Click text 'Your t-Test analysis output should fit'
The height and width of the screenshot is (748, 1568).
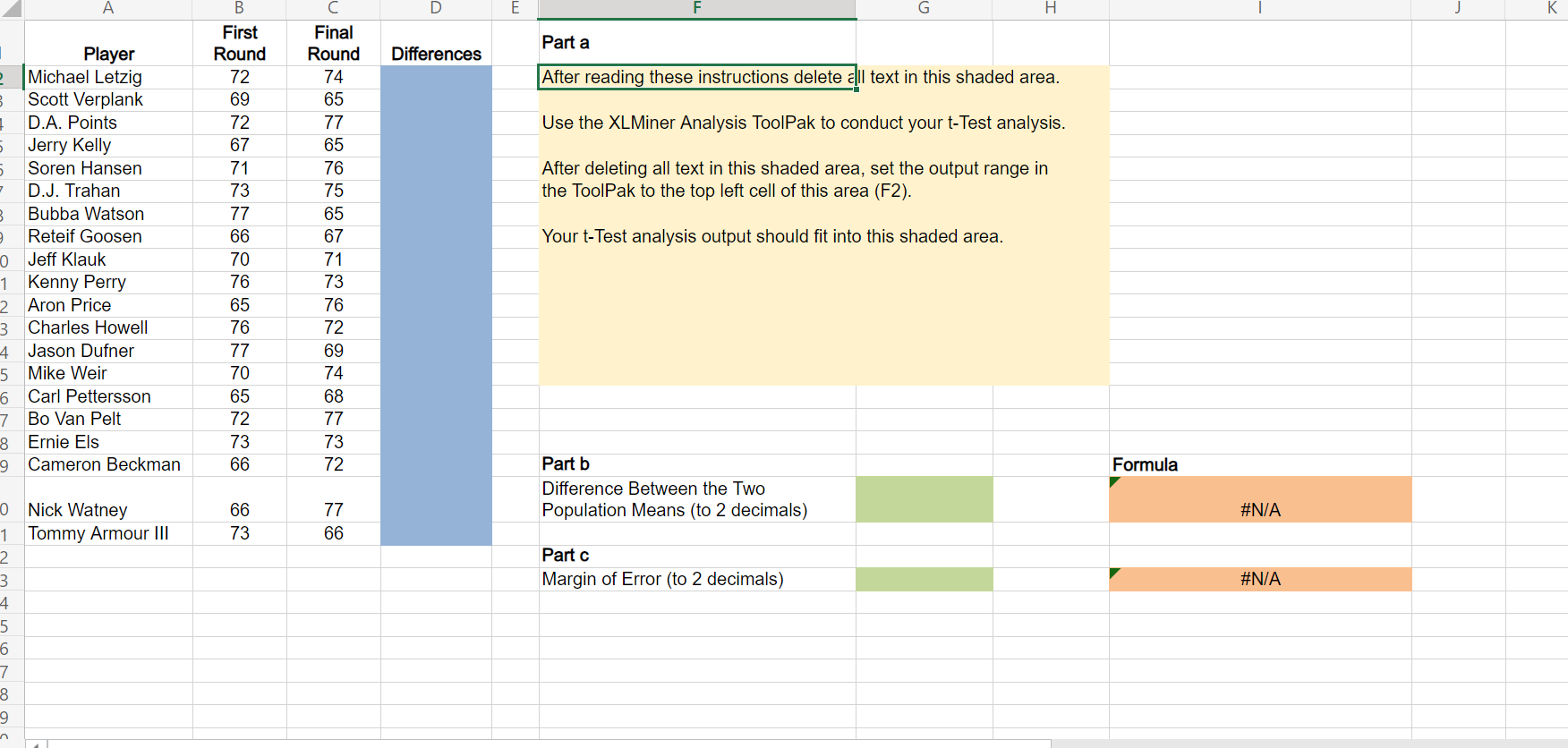click(772, 236)
